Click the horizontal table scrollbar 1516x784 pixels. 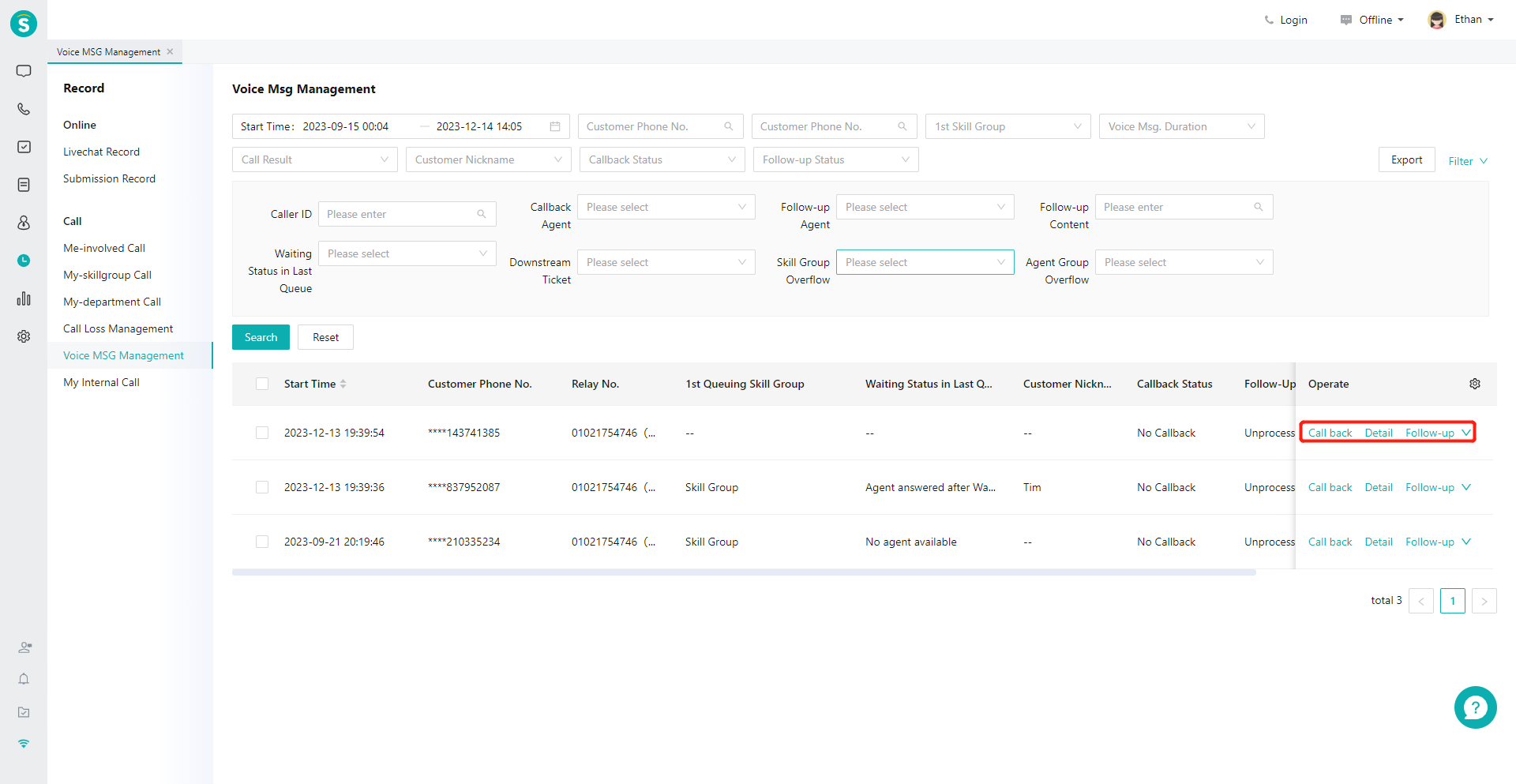[744, 572]
